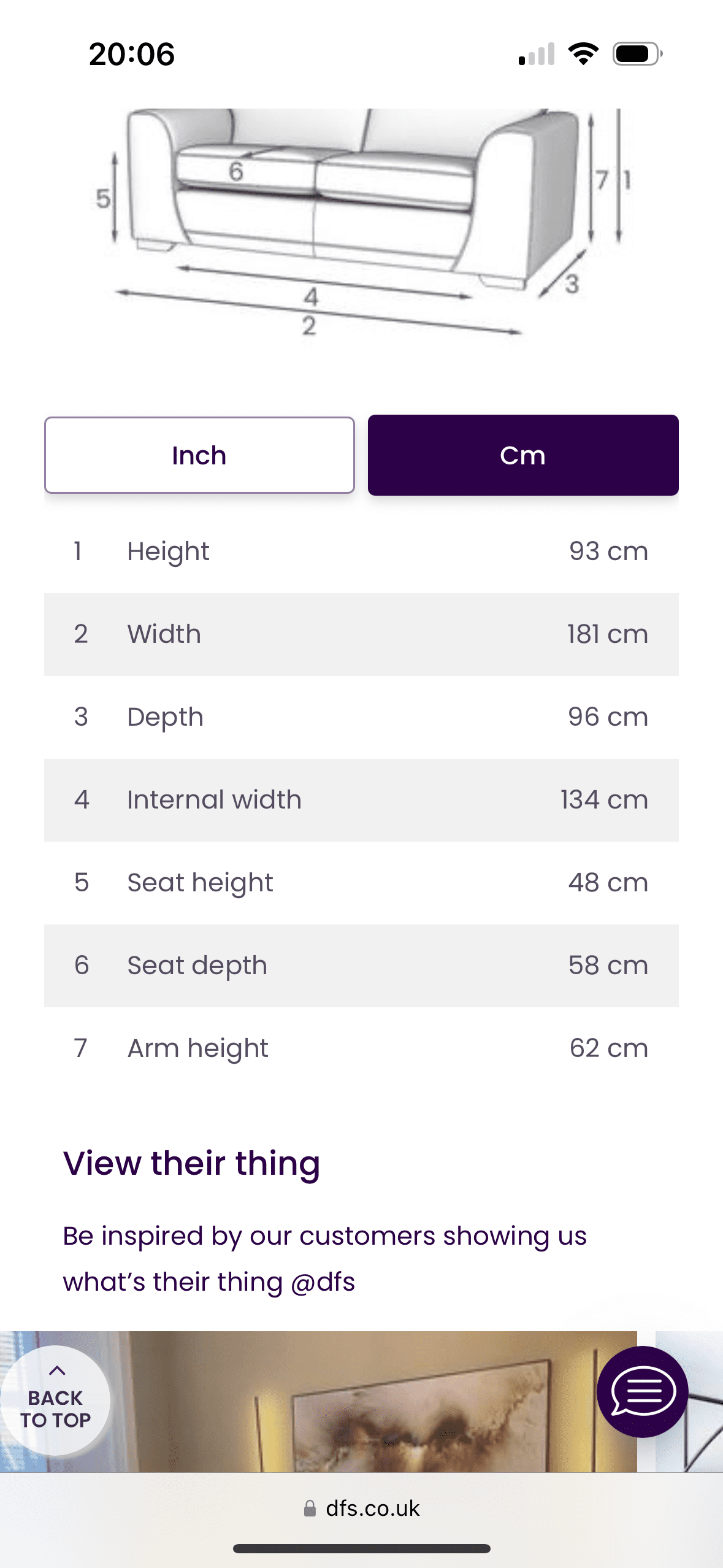
Task: Tap the Wi-Fi status icon
Action: (x=583, y=54)
